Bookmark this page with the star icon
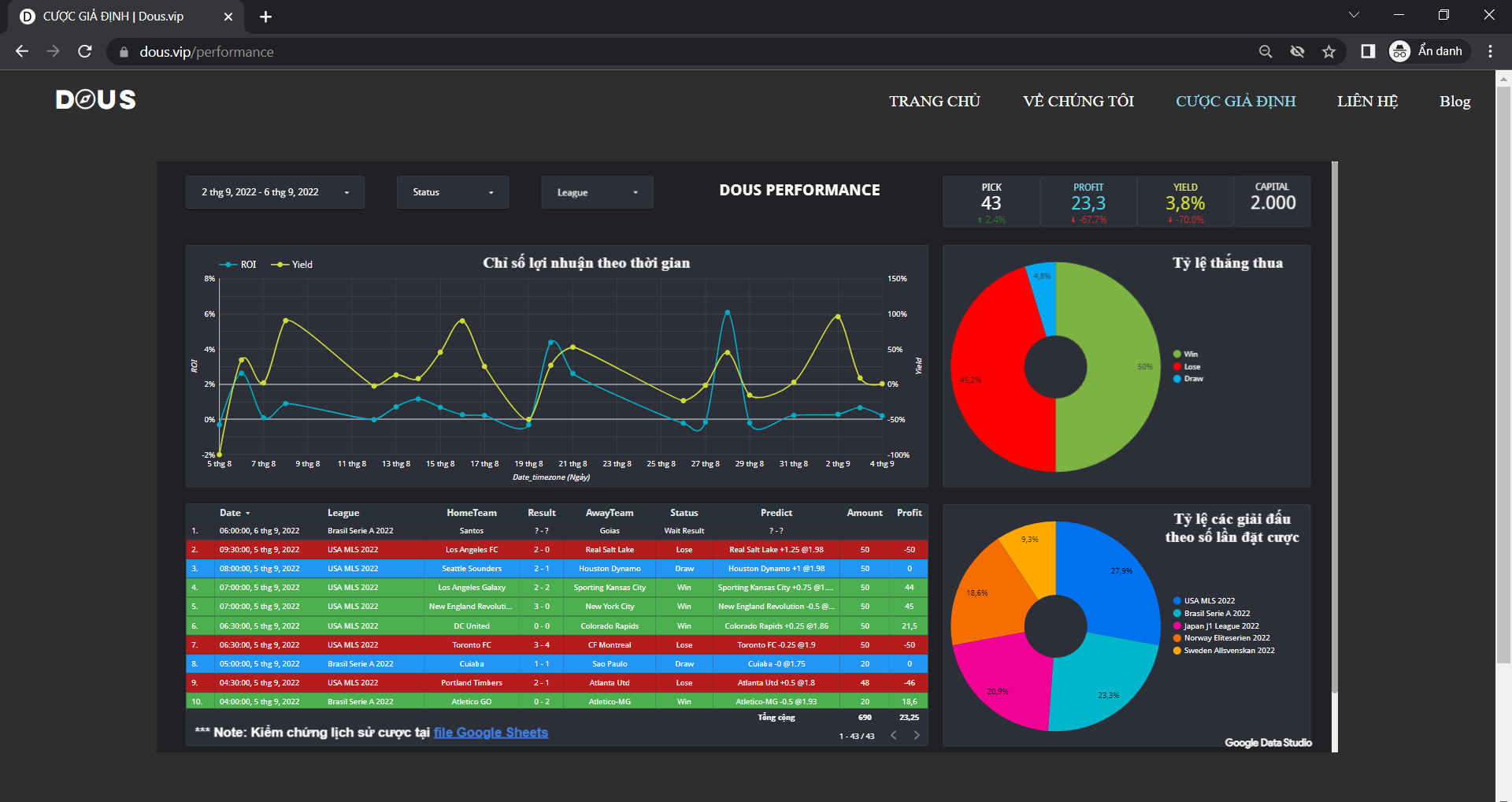The height and width of the screenshot is (802, 1512). point(1329,51)
